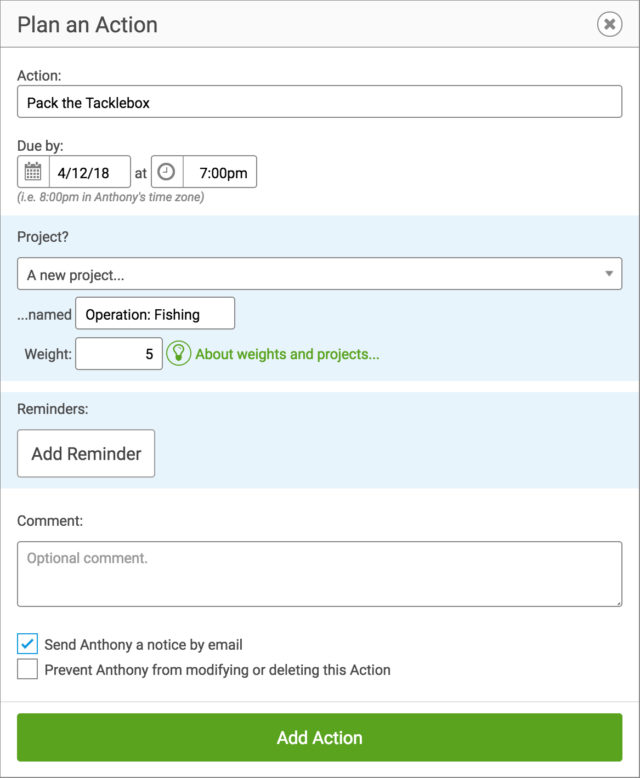
Task: Click the Prevent Anthony from modifying label
Action: click(217, 670)
